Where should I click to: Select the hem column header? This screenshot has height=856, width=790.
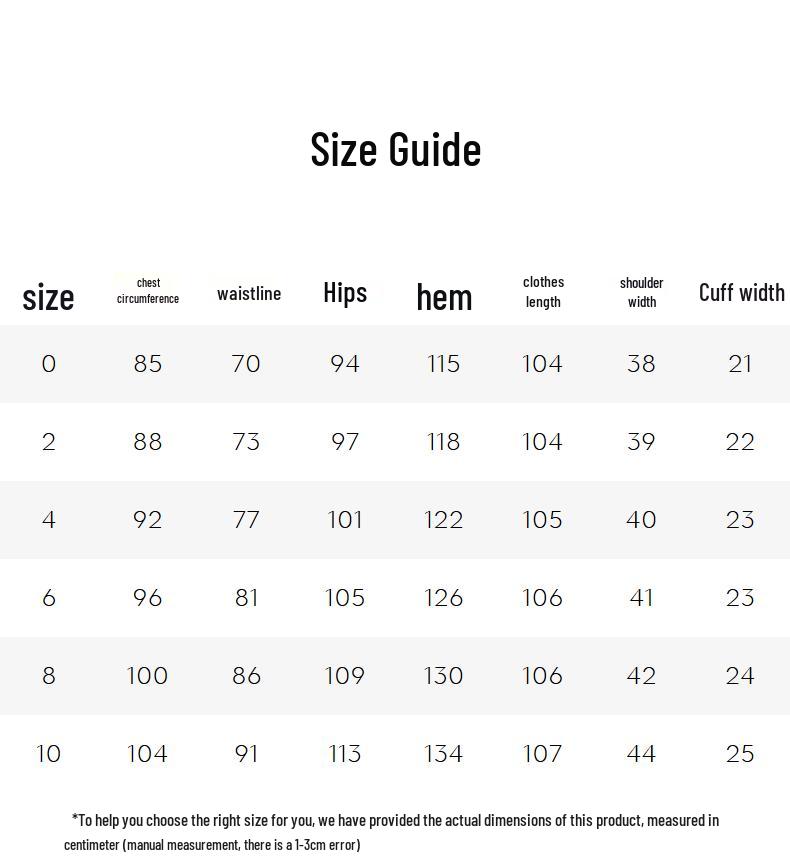point(444,296)
